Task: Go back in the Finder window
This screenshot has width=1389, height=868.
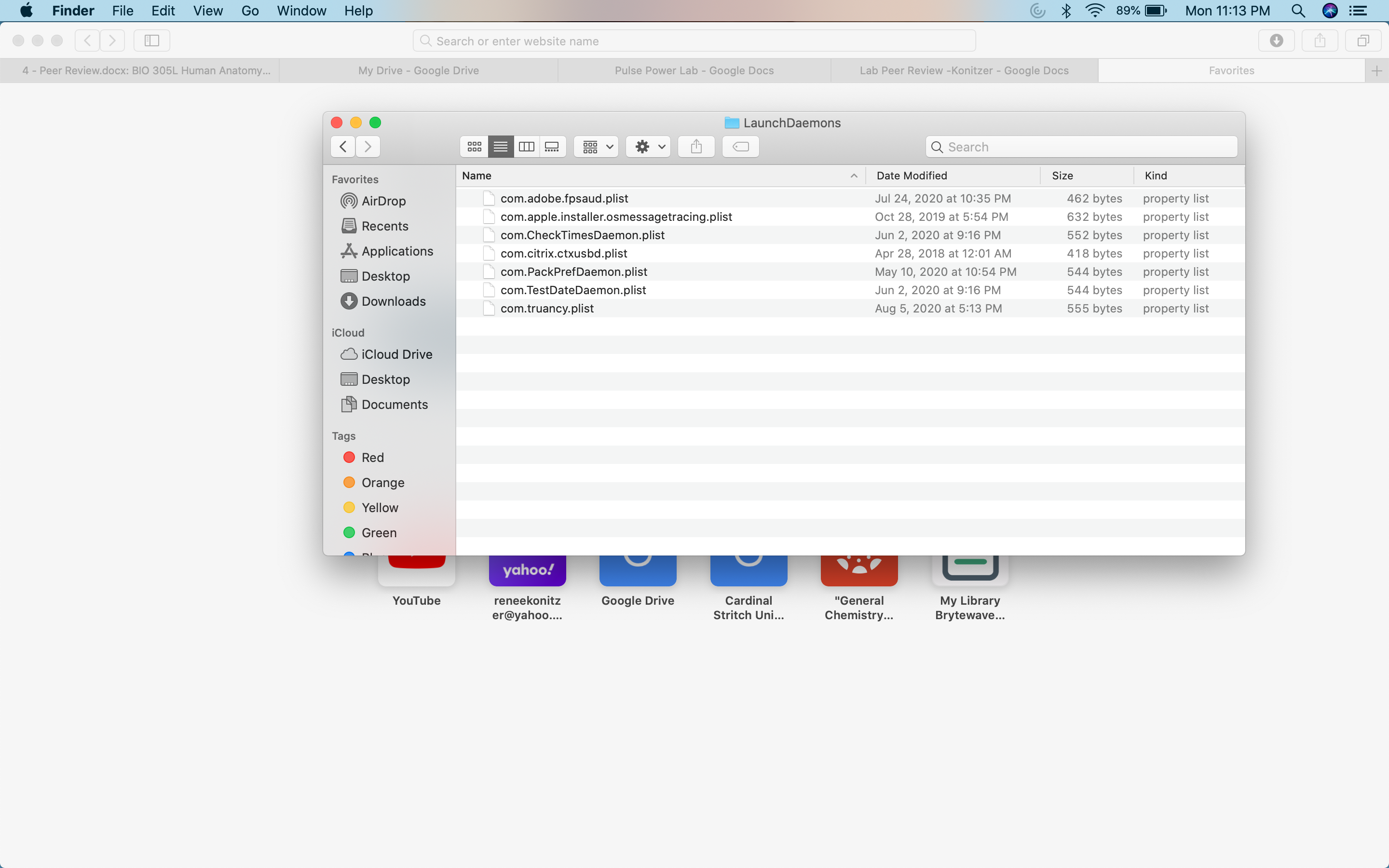Action: [342, 147]
